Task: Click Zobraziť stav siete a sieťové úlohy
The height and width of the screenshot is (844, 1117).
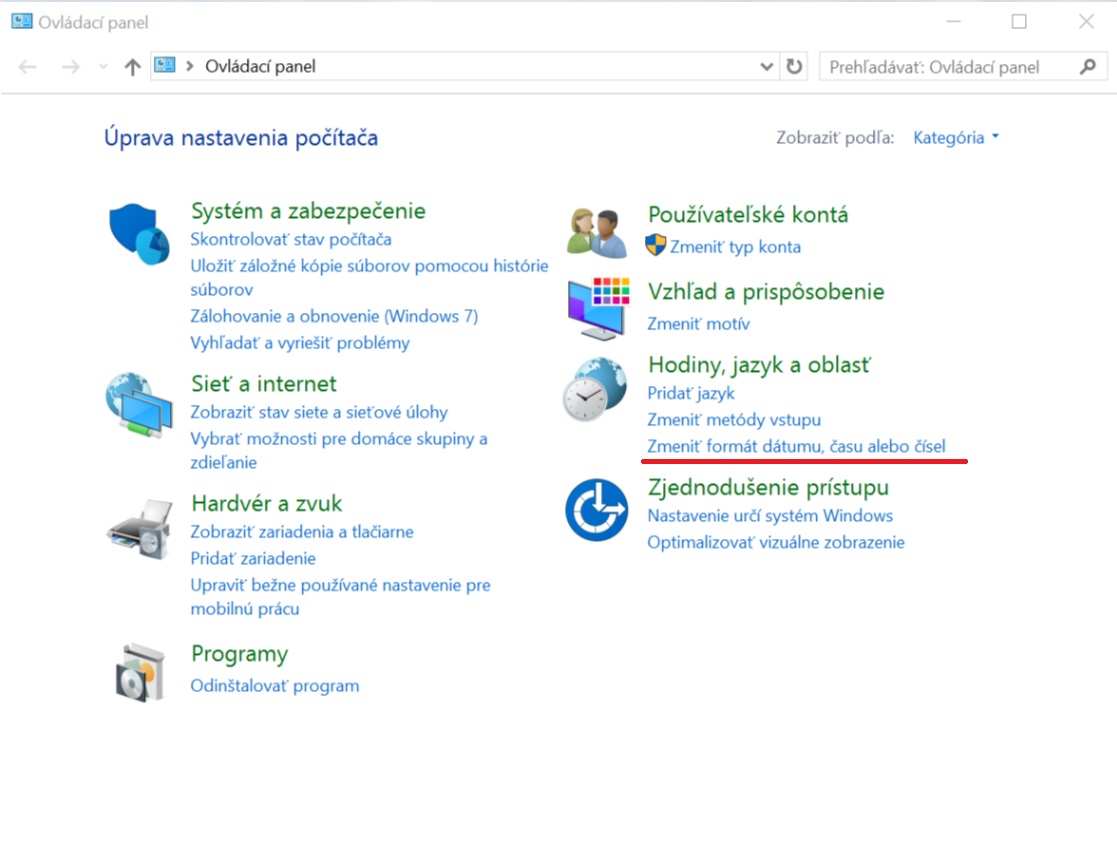Action: pyautogui.click(x=319, y=412)
